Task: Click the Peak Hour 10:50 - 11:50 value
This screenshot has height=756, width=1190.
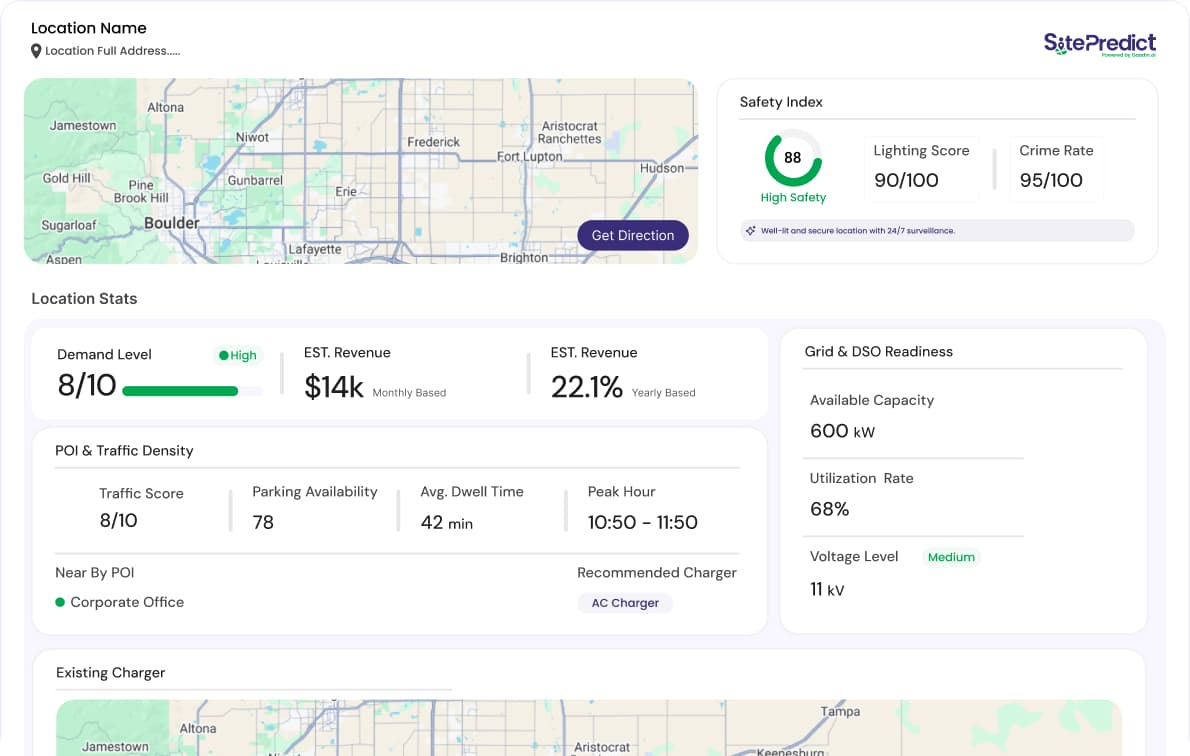Action: click(642, 522)
